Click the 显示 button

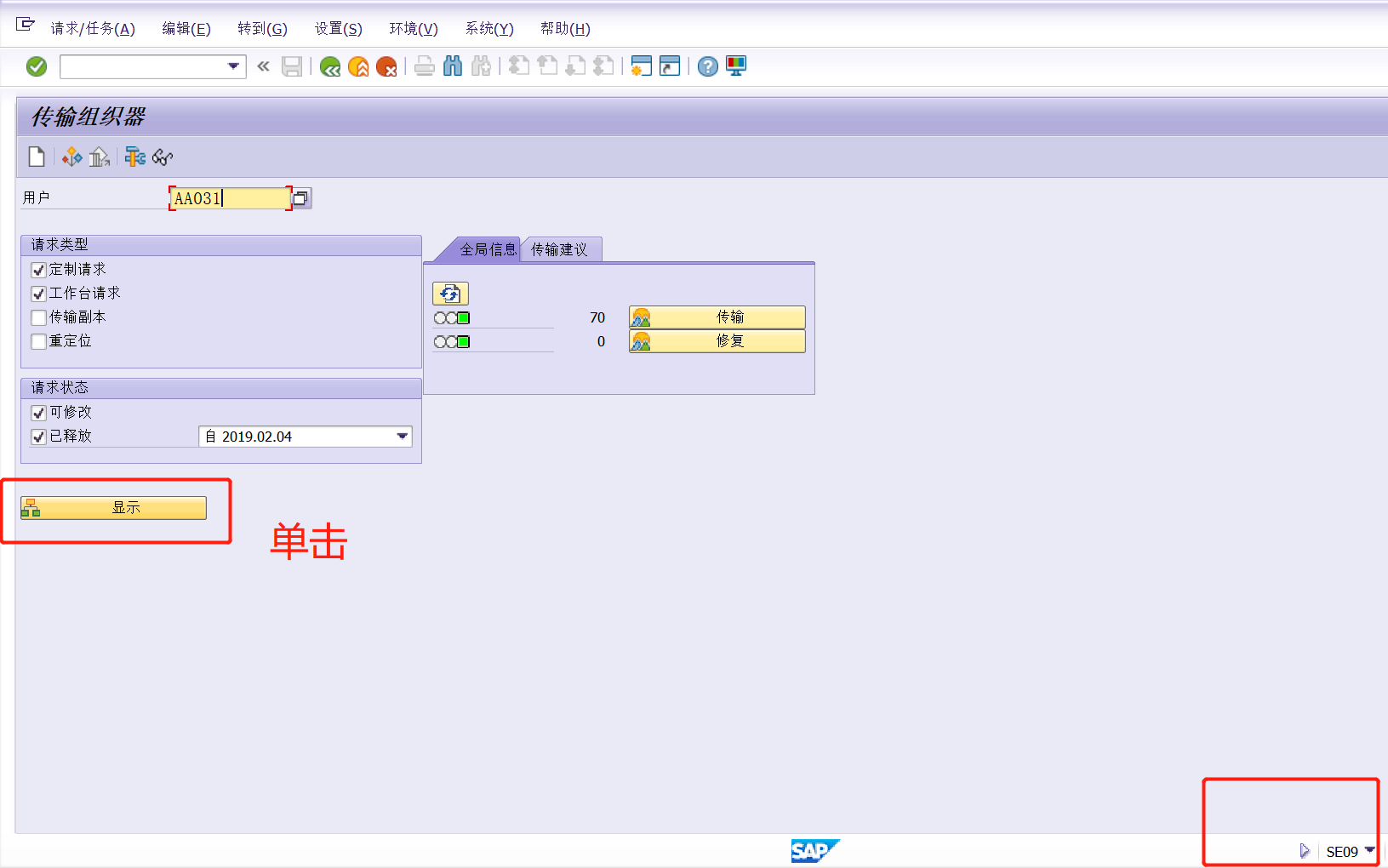coord(125,507)
